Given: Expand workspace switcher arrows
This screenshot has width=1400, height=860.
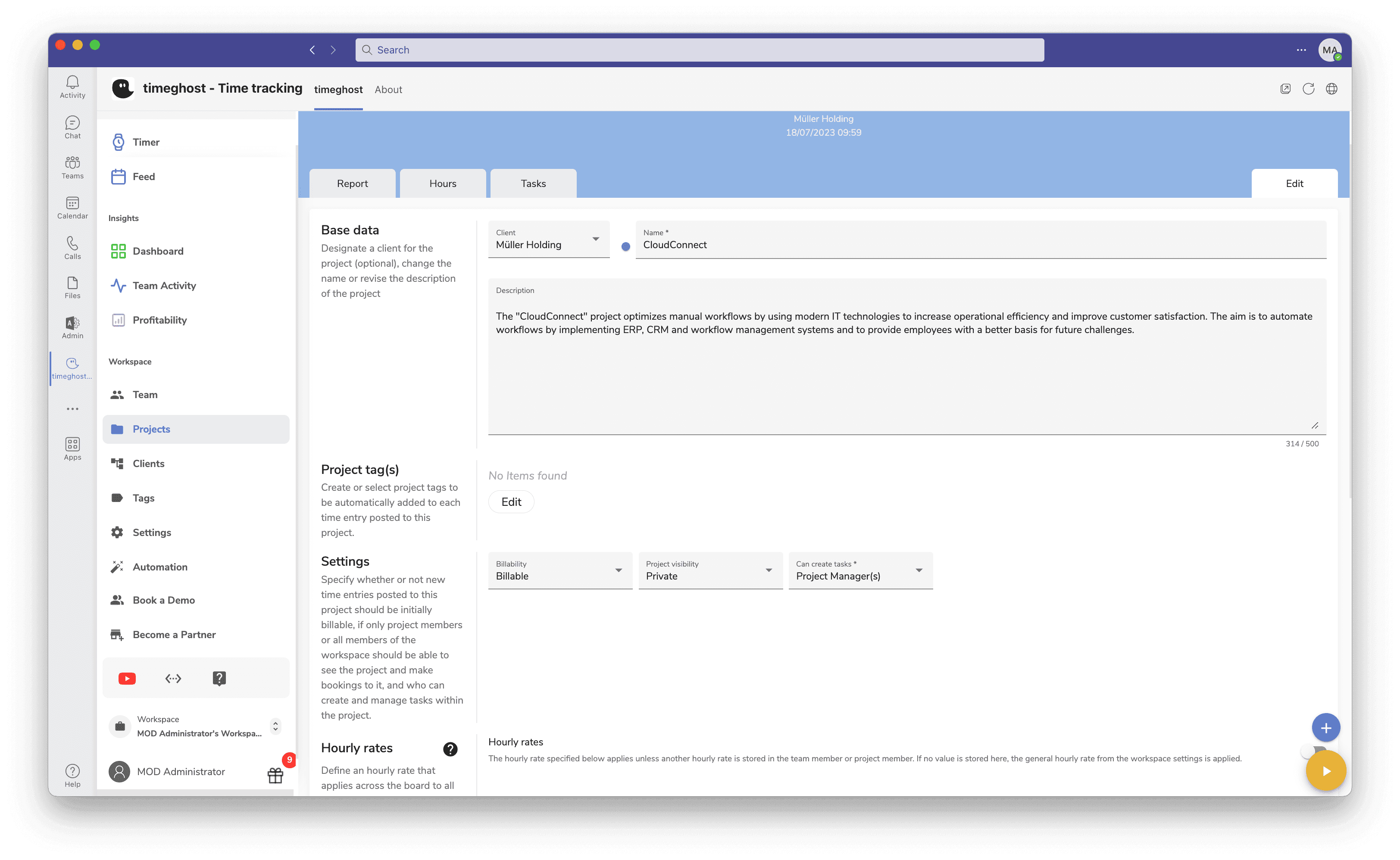Looking at the screenshot, I should click(275, 726).
